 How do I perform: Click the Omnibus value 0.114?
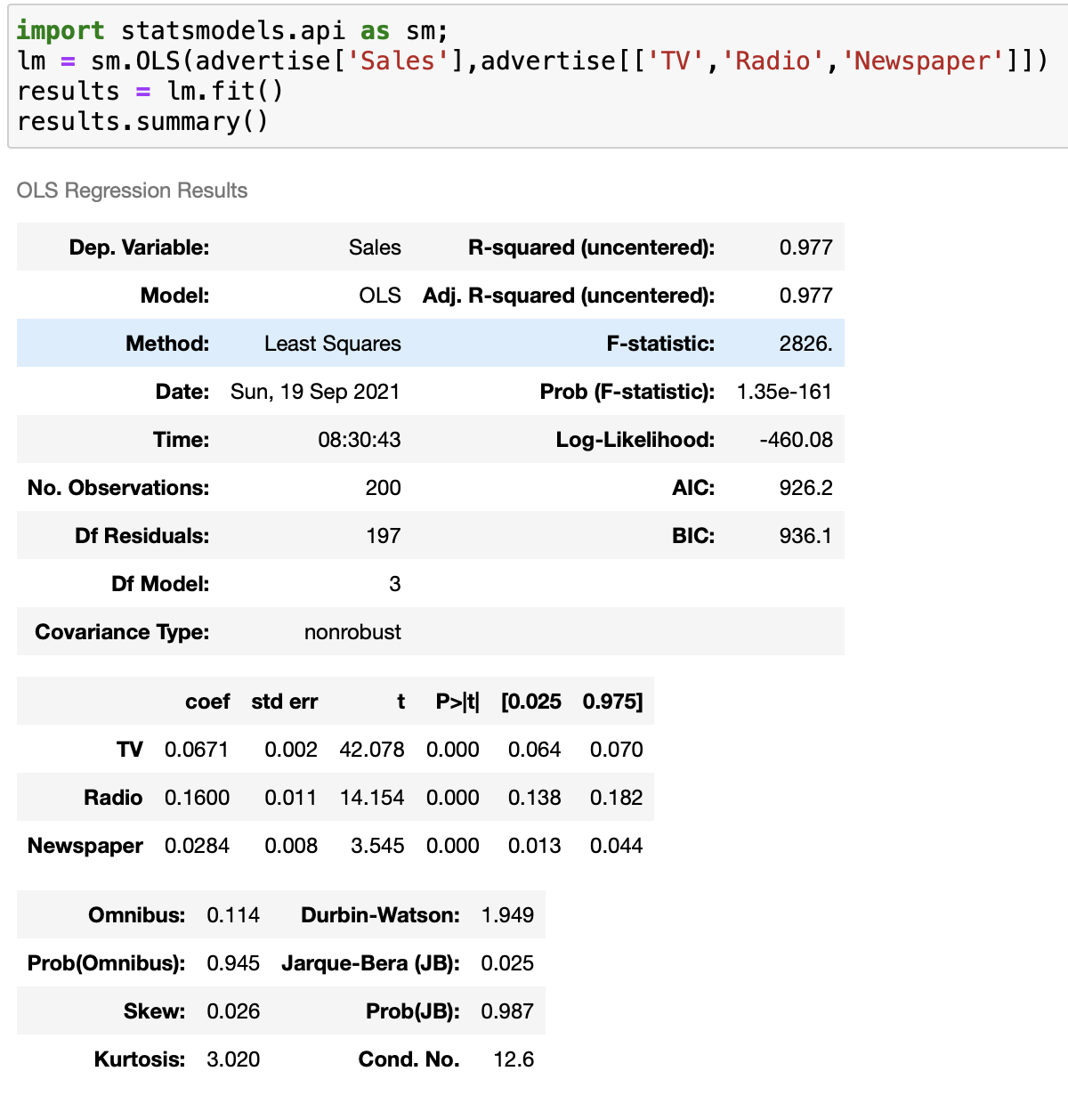pos(233,915)
